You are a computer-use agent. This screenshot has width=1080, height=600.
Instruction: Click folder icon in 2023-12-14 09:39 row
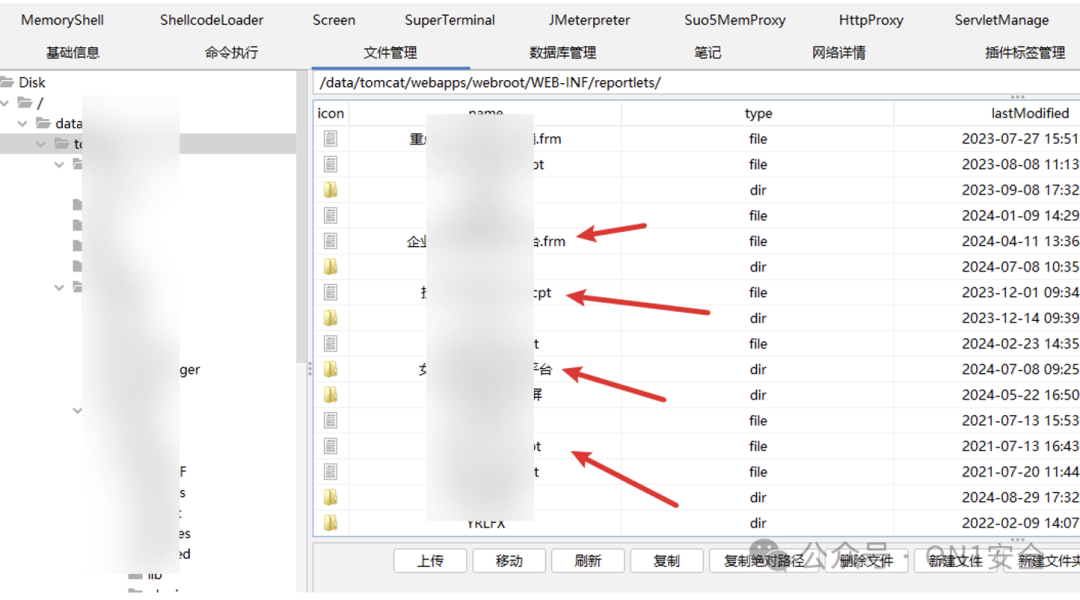331,318
